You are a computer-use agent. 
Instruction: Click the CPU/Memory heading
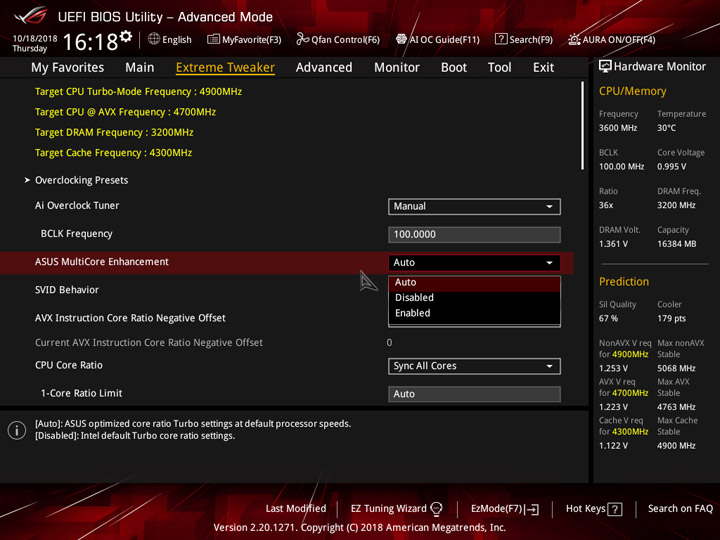click(632, 91)
